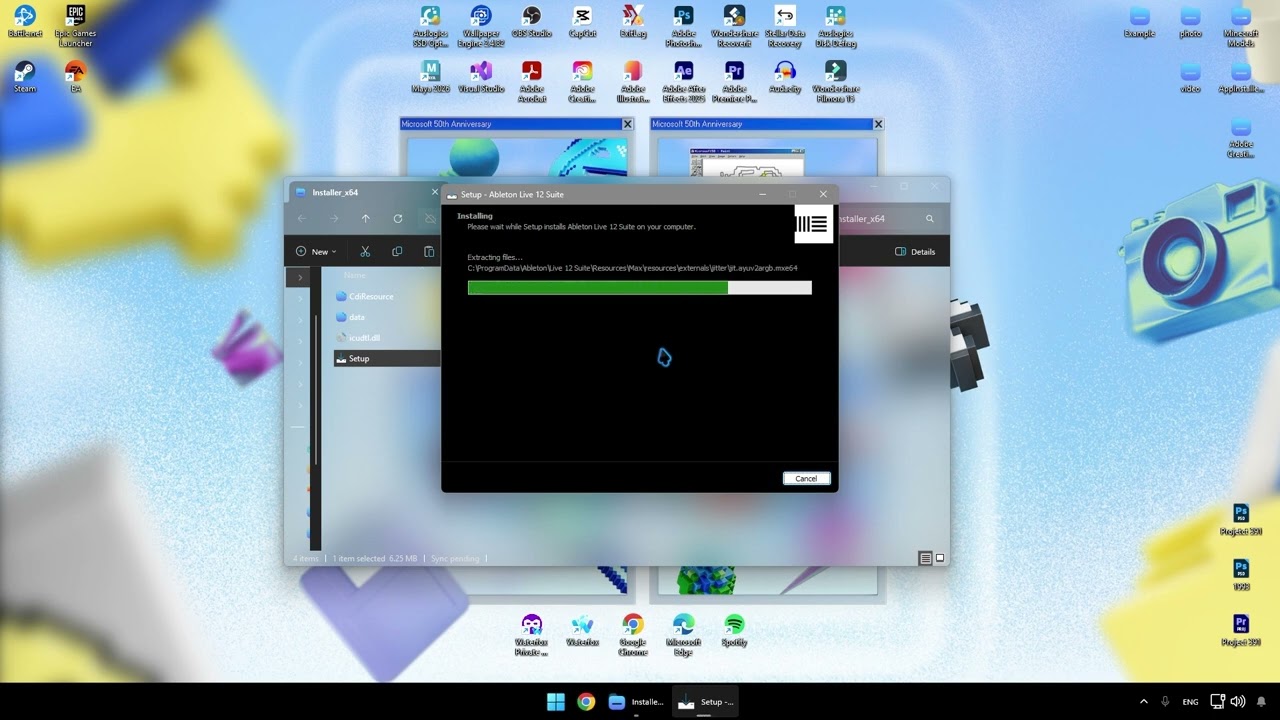
Task: Go forward in the File Explorer window
Action: point(334,218)
